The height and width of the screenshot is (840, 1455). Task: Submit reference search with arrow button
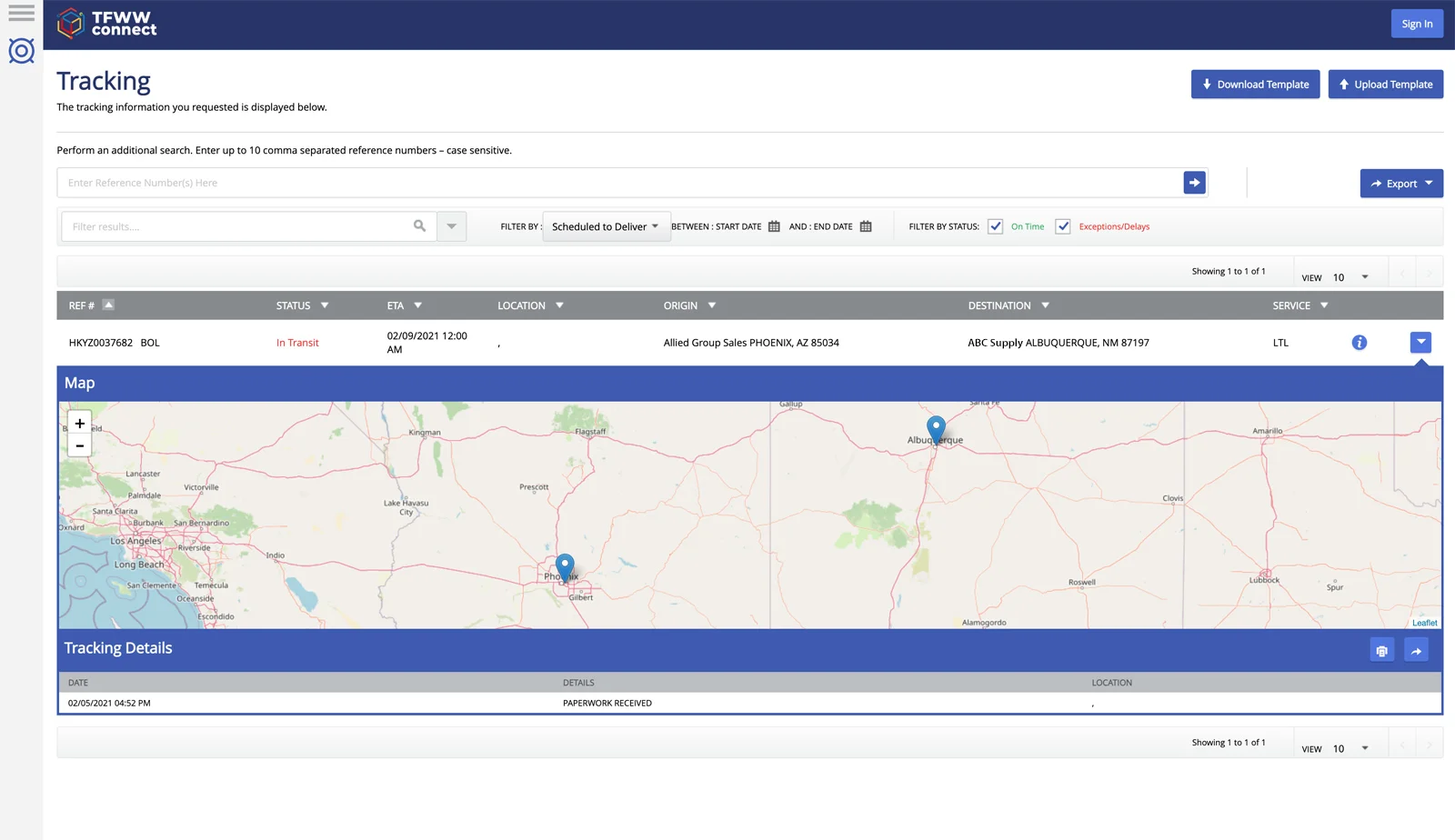[x=1194, y=183]
